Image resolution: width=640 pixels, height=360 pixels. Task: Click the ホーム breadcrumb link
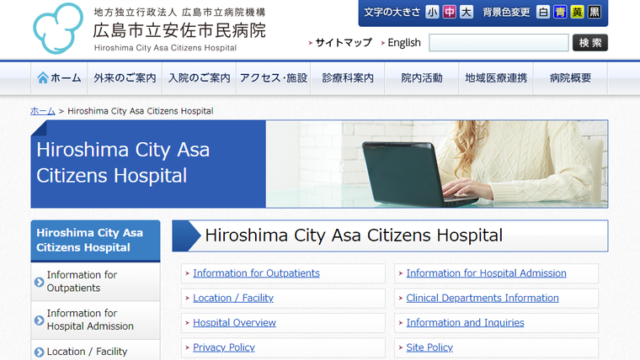43,111
